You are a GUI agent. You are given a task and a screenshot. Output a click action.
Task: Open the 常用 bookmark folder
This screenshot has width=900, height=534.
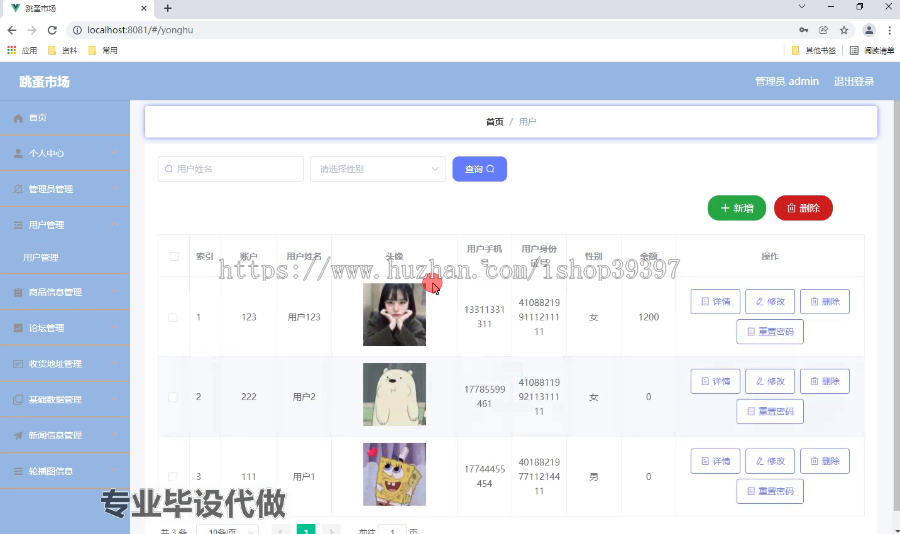click(x=103, y=51)
